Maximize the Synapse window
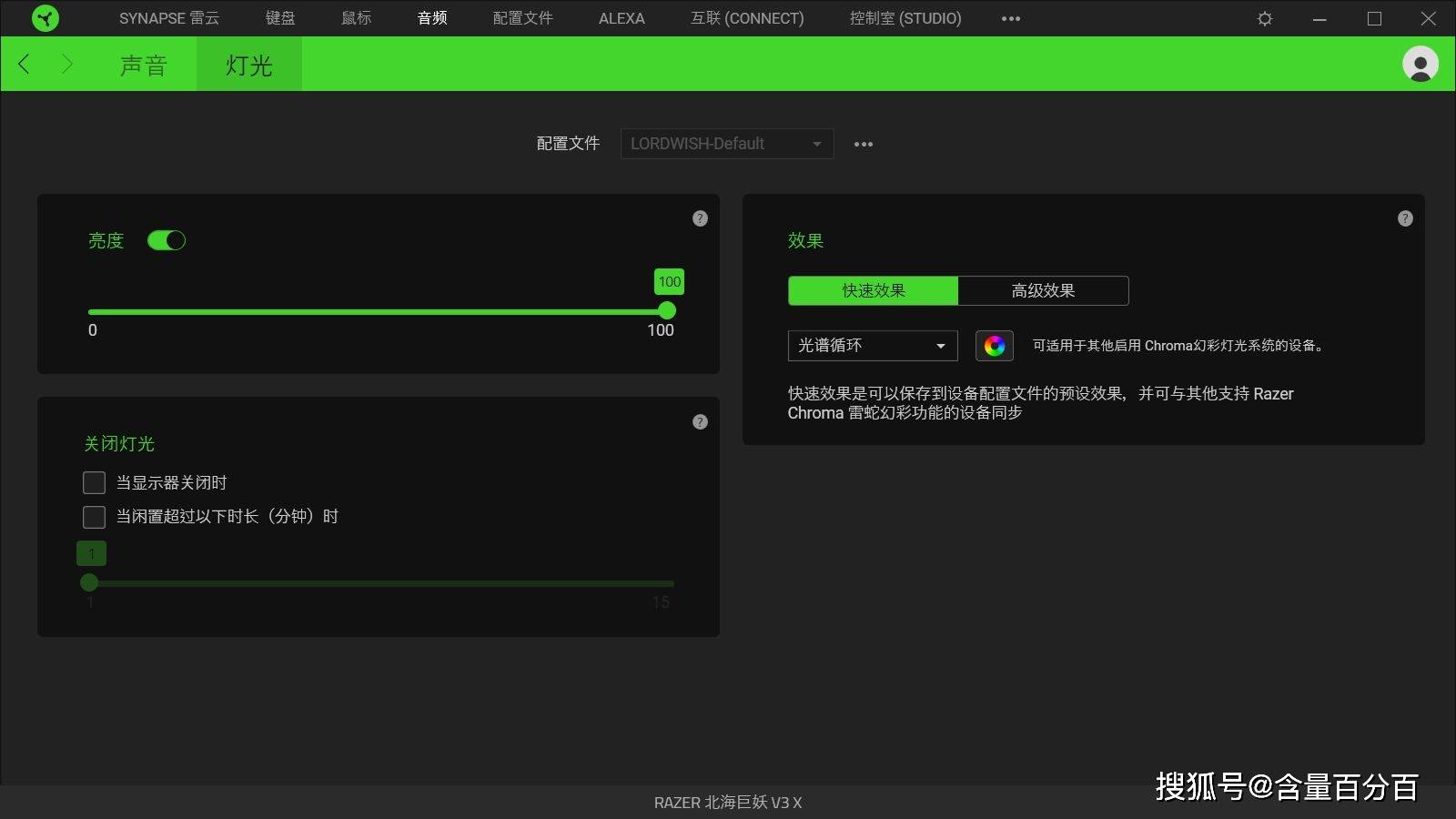Viewport: 1456px width, 819px height. (x=1374, y=18)
